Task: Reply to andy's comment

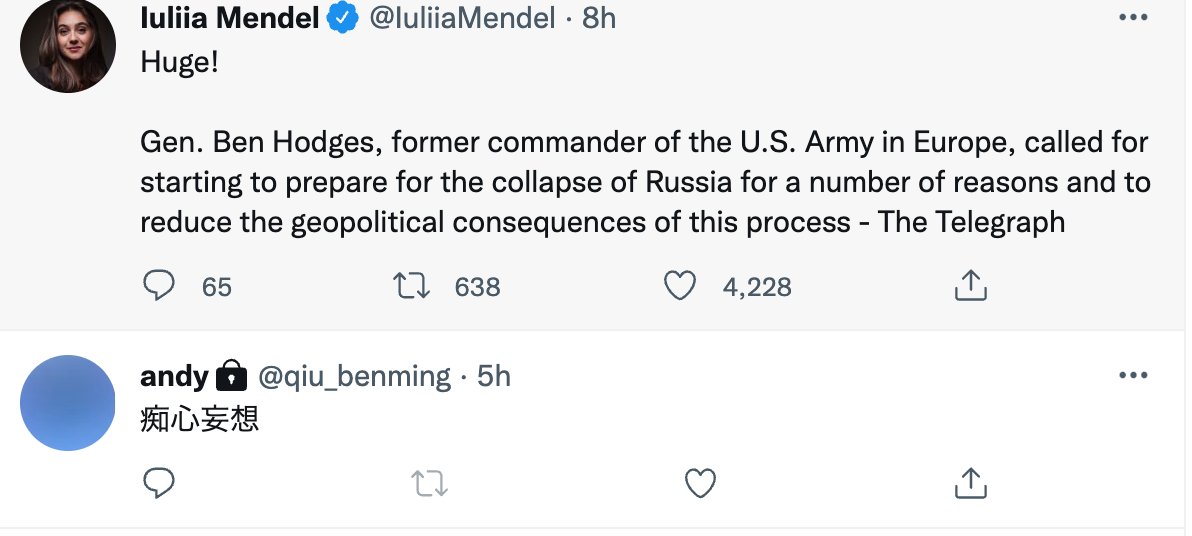Action: [x=159, y=484]
